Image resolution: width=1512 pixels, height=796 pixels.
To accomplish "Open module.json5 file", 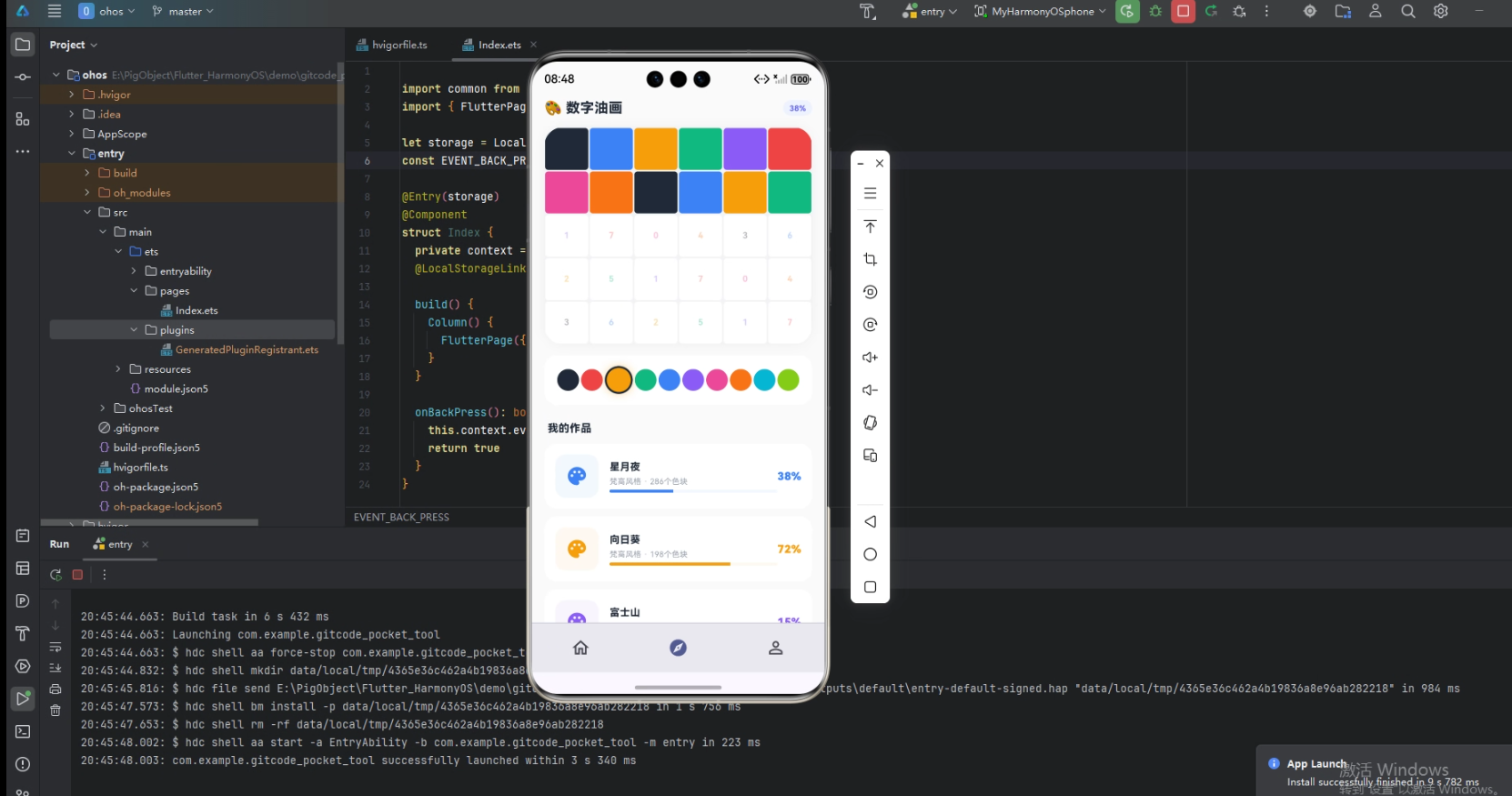I will [169, 388].
